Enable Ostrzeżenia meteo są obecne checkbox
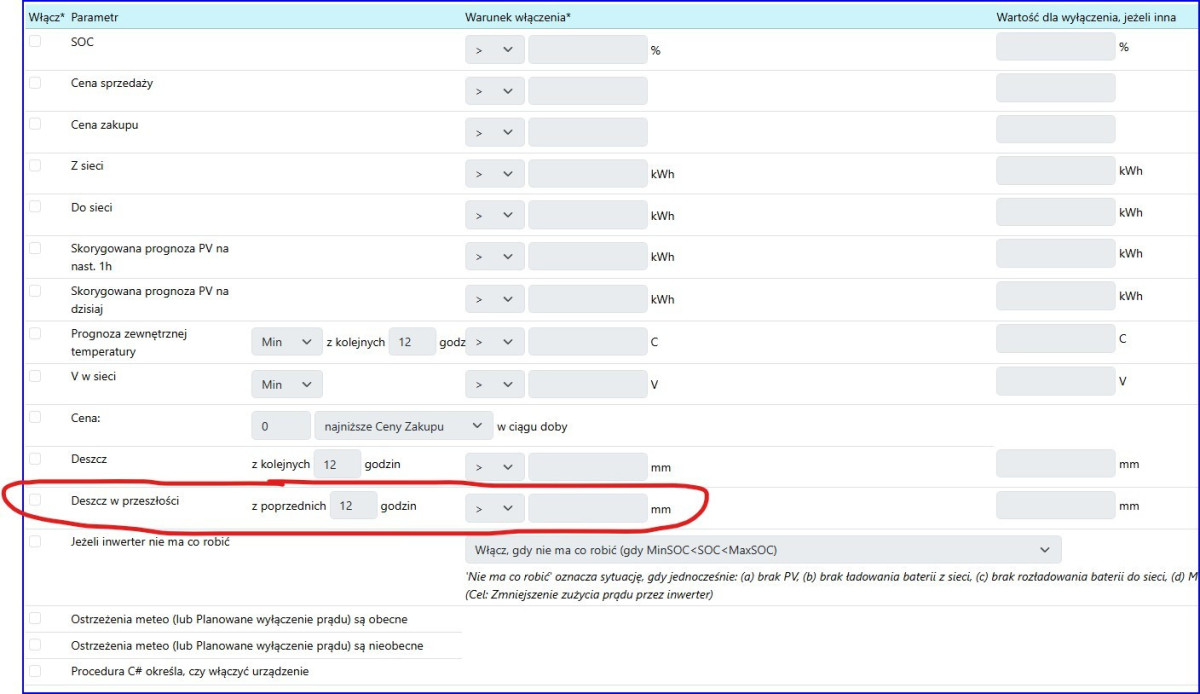This screenshot has width=1200, height=694. 36,619
